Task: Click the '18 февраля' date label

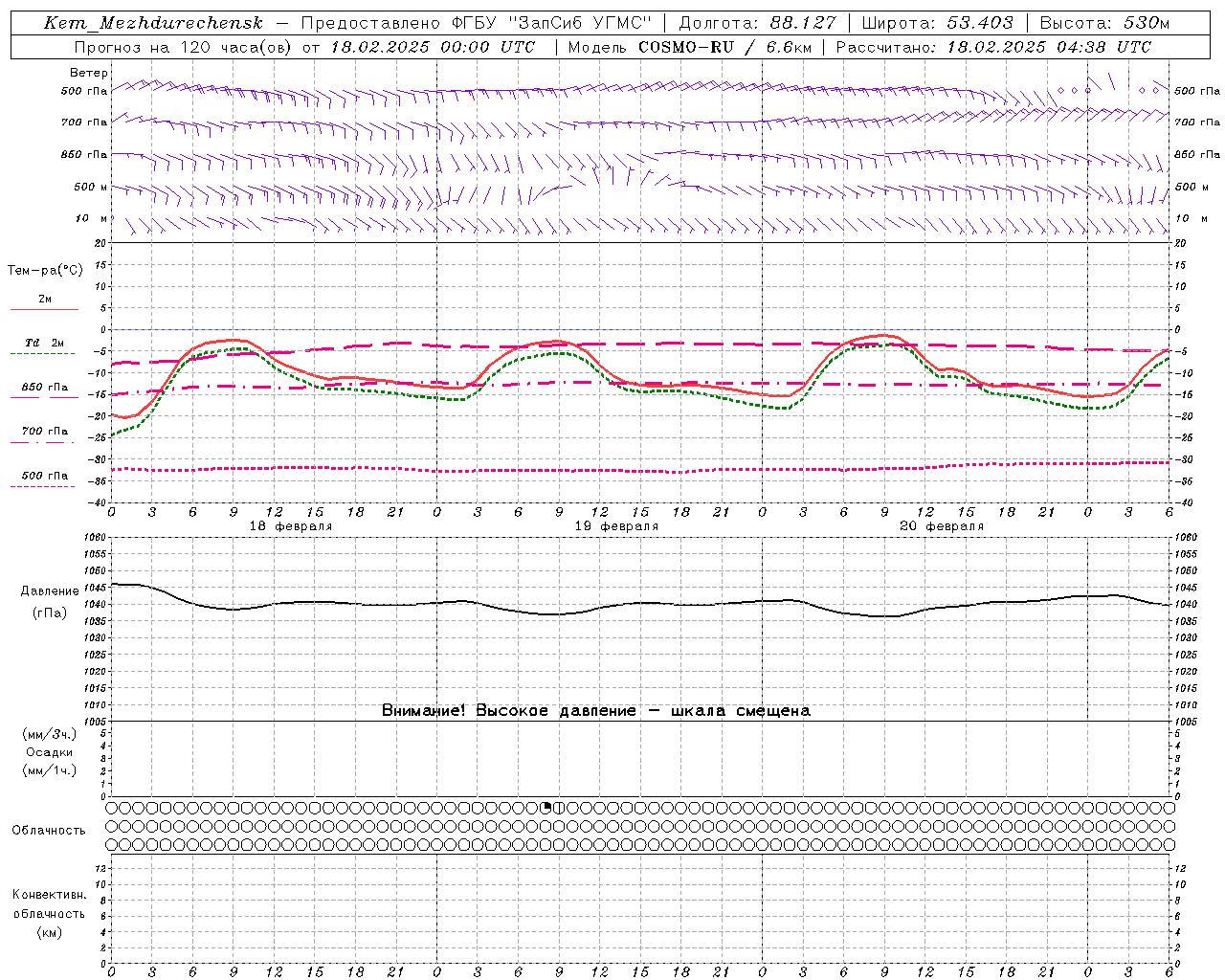Action: tap(291, 526)
